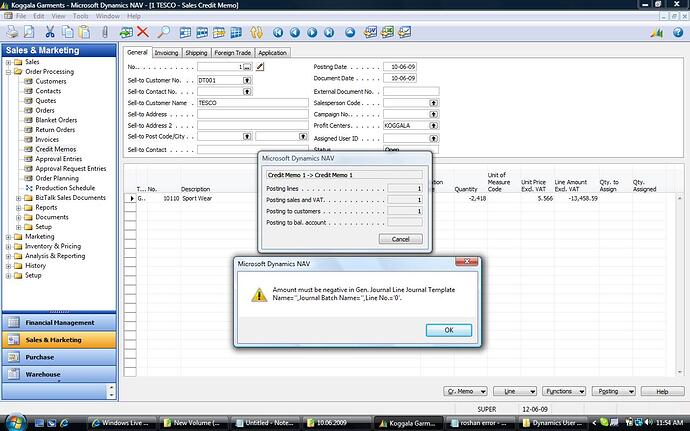Click OK in the error dialog

(x=448, y=330)
